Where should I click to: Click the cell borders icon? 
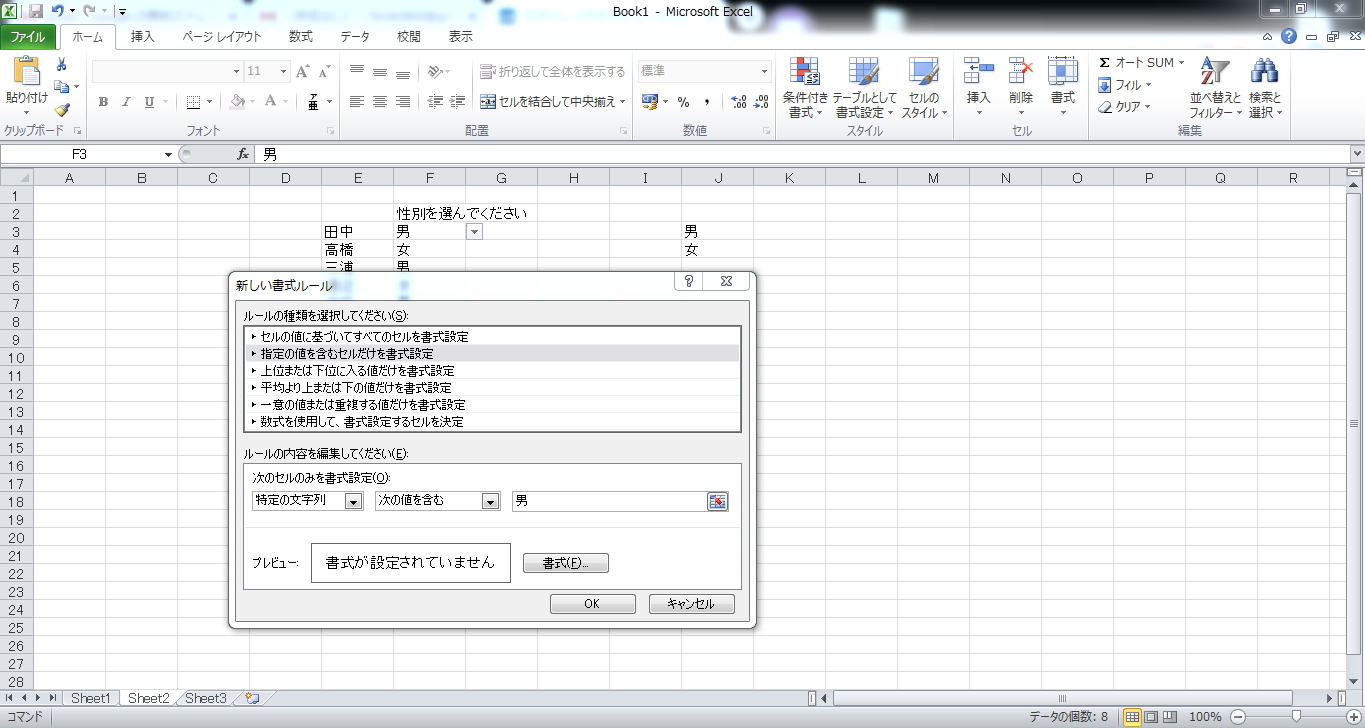click(x=194, y=102)
